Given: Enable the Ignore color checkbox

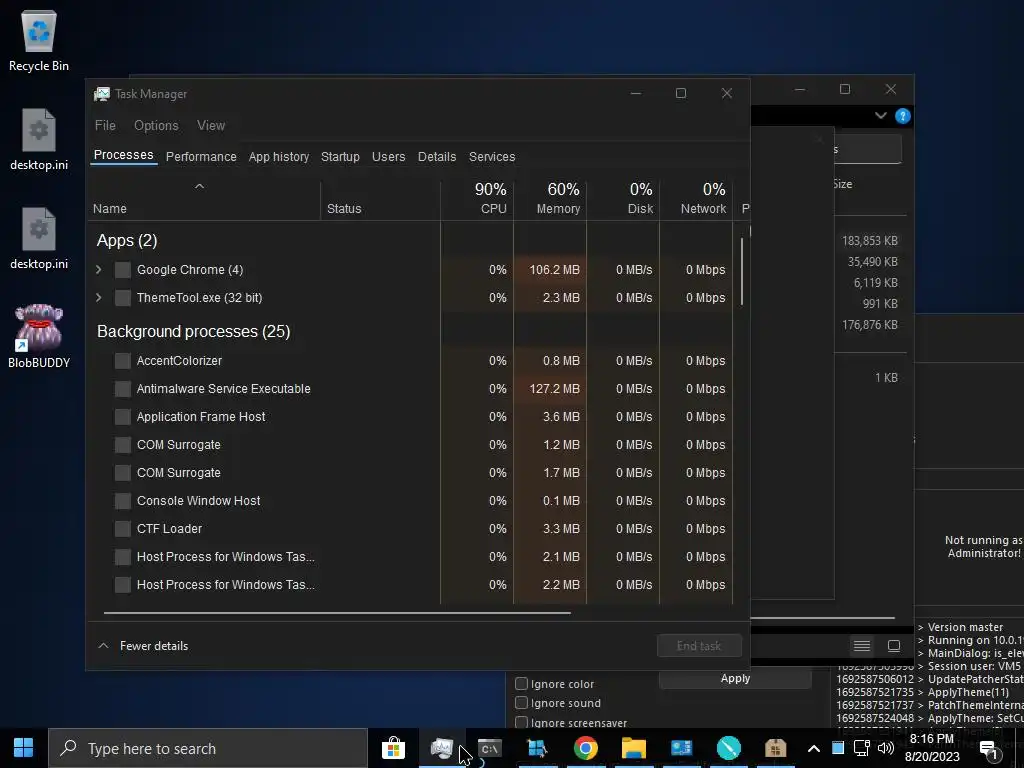Looking at the screenshot, I should (521, 684).
